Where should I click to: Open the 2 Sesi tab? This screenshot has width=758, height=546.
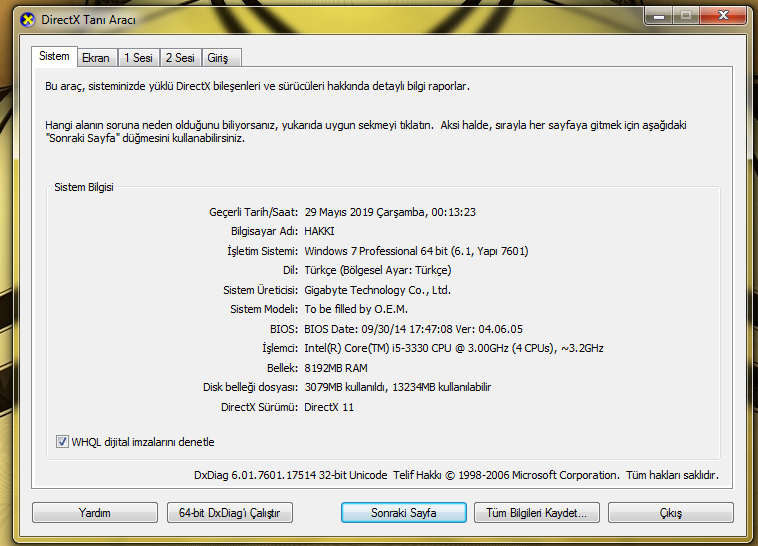tap(180, 58)
